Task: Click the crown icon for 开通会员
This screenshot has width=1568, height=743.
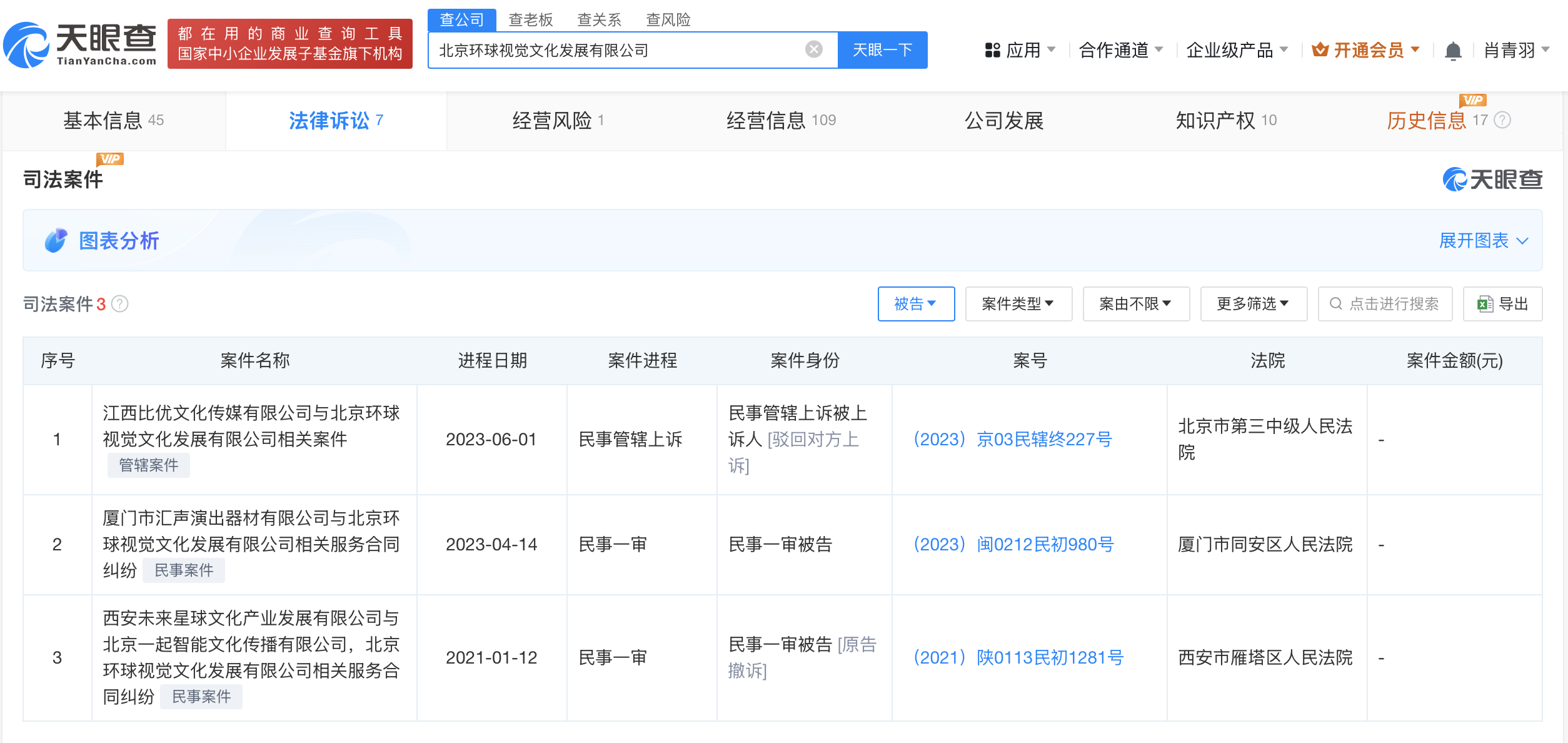Action: 1320,50
